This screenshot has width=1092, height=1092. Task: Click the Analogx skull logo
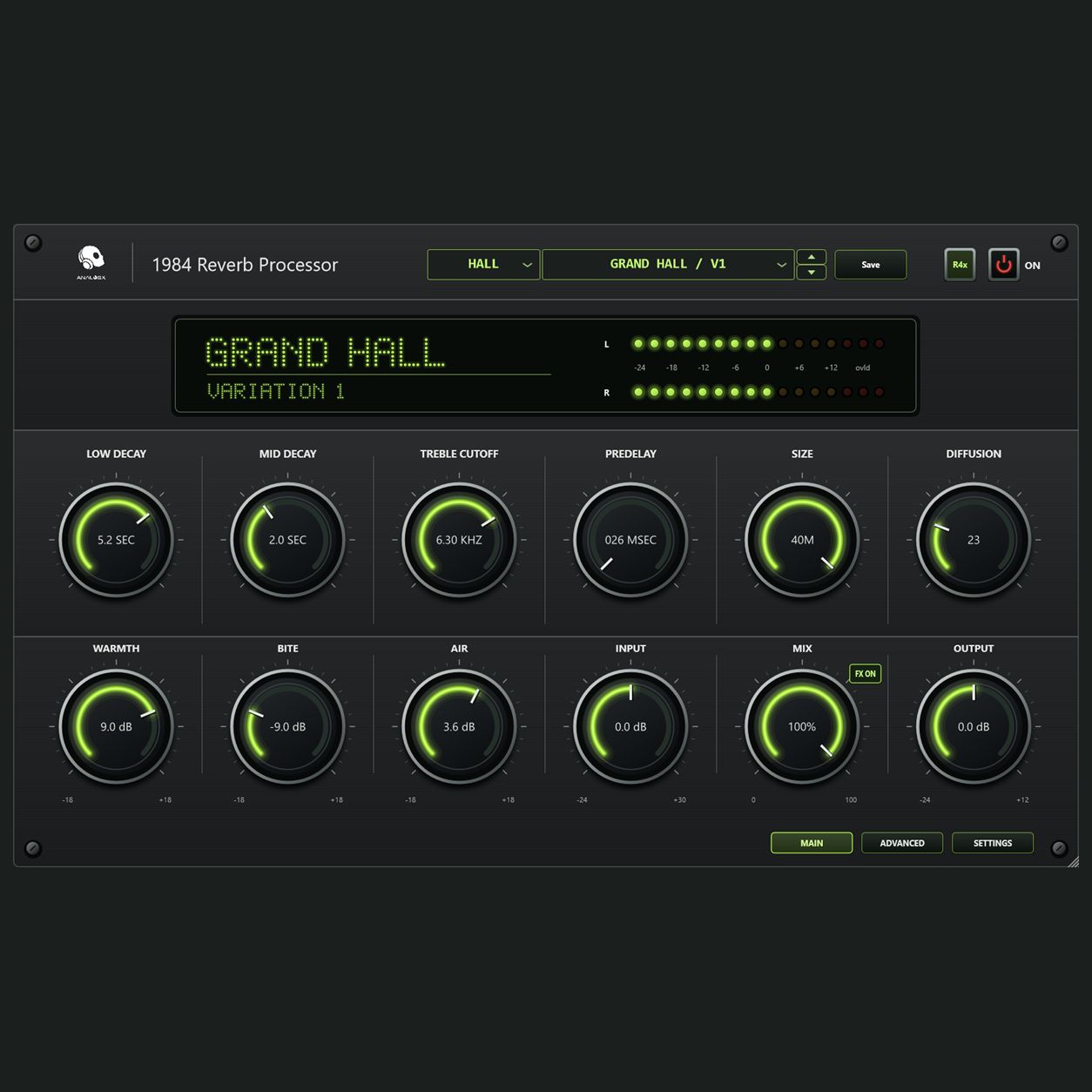point(91,263)
